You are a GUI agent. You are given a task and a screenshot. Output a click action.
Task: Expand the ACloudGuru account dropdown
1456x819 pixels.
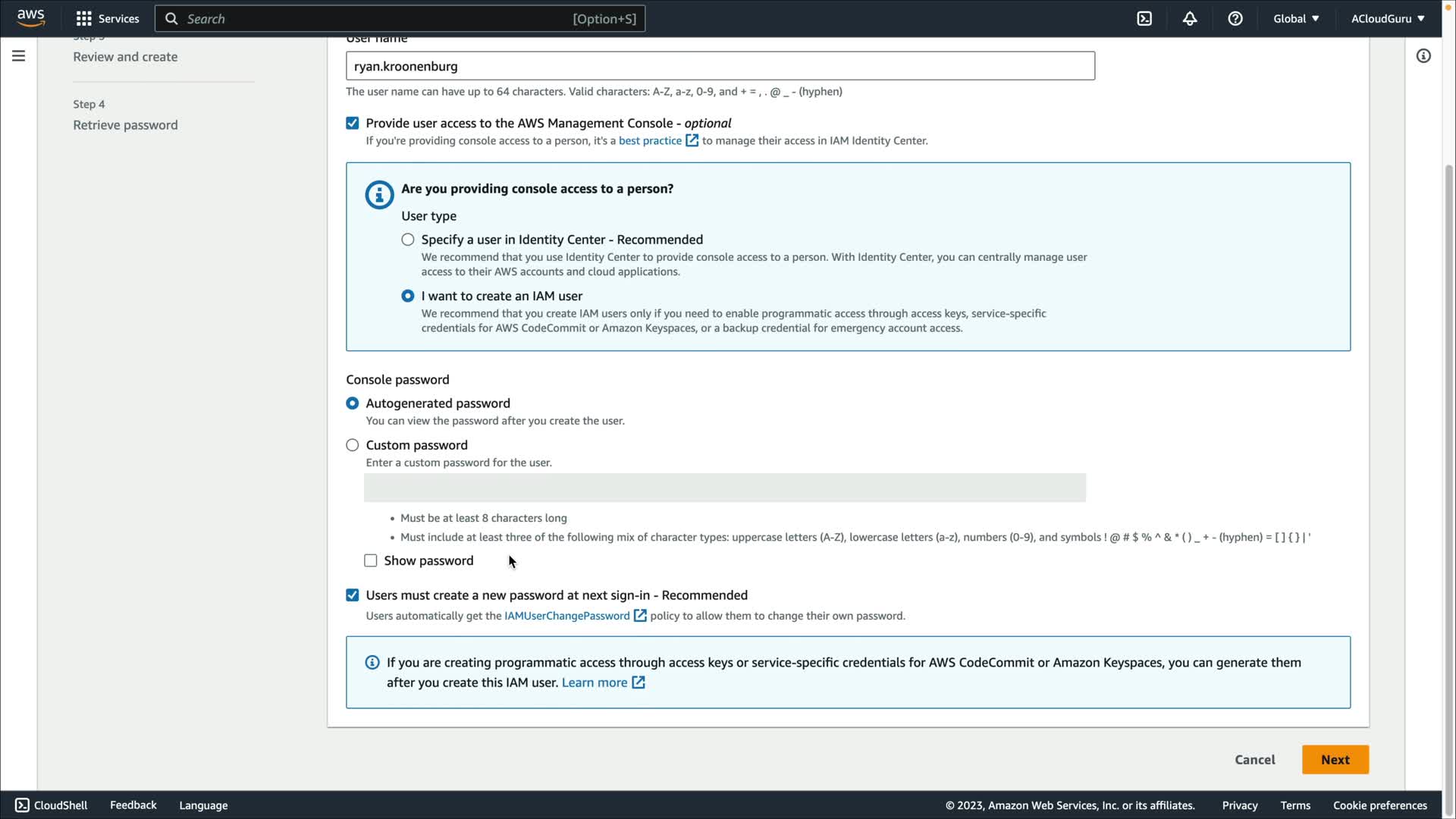[1387, 18]
